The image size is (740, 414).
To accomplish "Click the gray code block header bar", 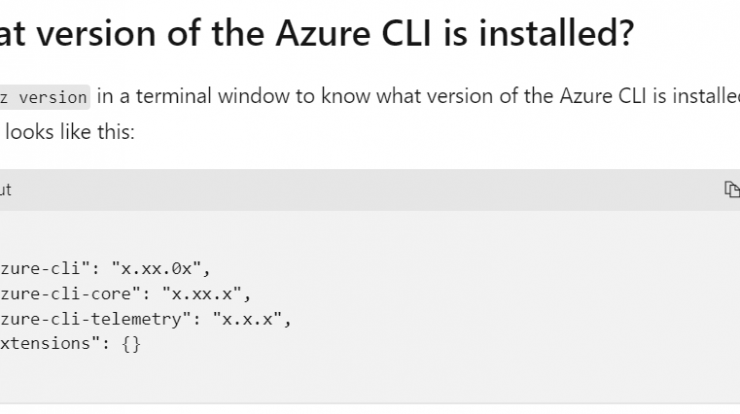I will point(370,190).
